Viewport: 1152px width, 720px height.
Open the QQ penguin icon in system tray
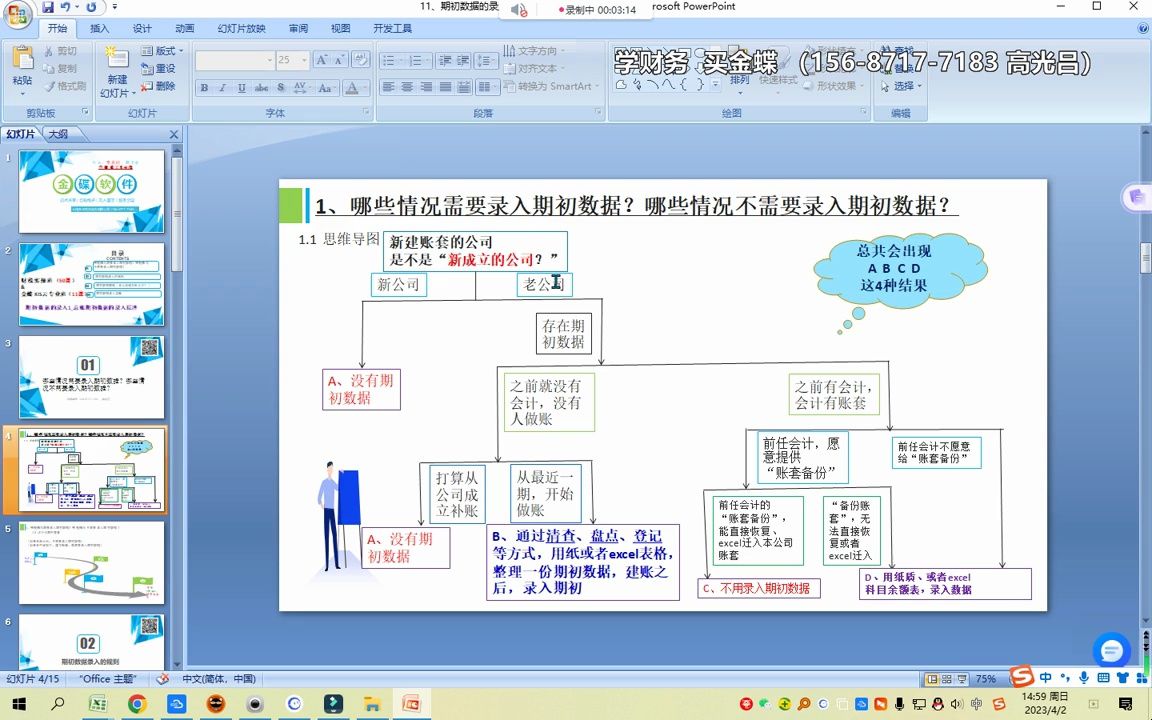click(x=937, y=705)
